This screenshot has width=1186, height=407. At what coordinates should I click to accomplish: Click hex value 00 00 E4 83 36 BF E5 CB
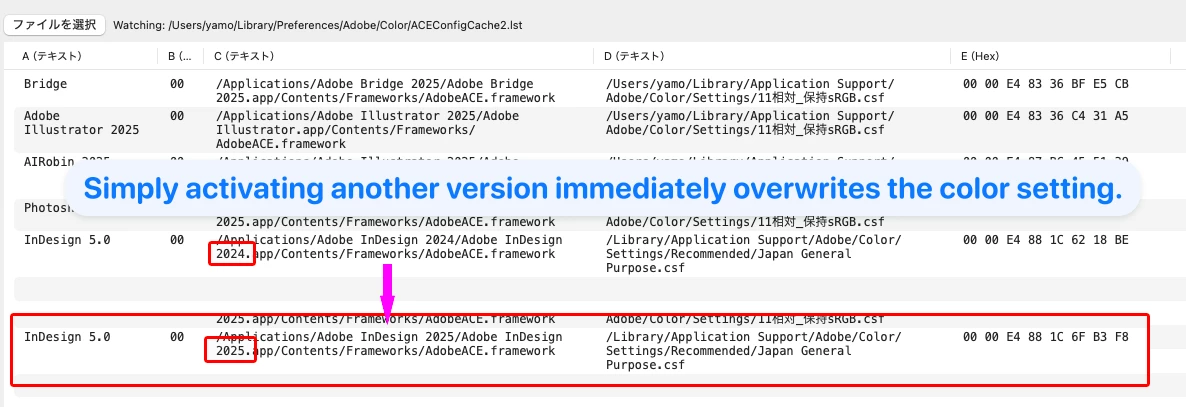tap(1046, 83)
